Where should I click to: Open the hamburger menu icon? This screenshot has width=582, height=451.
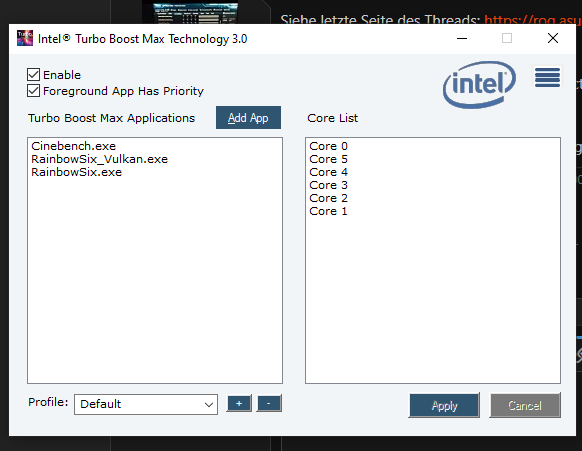pos(547,78)
